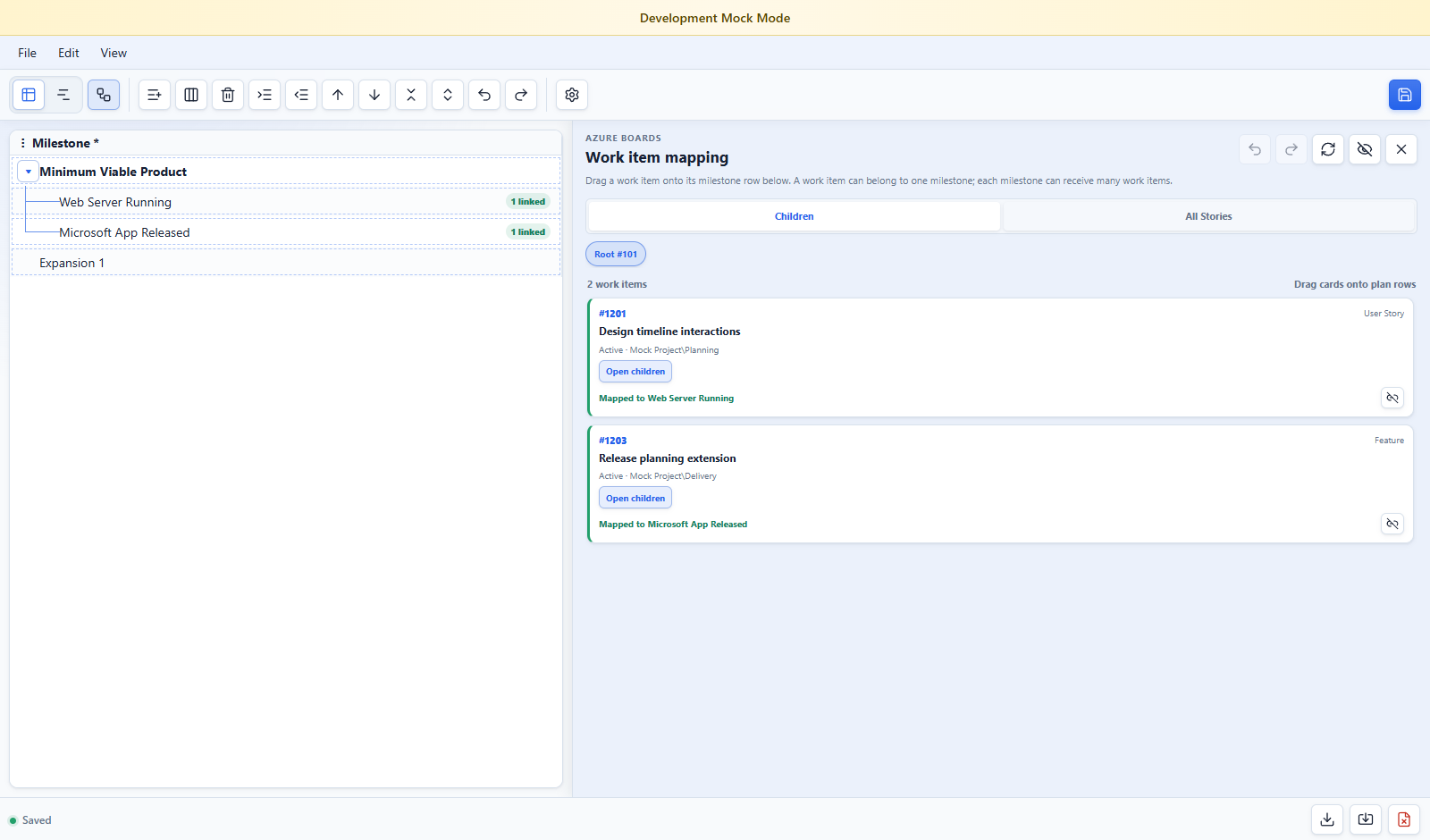This screenshot has height=840, width=1430.
Task: Click the blue save icon button
Action: tap(1405, 95)
